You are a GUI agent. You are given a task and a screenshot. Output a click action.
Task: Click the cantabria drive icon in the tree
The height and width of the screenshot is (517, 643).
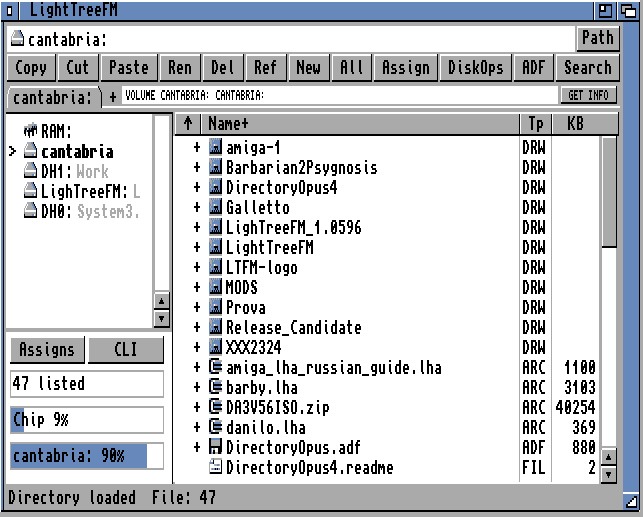[30, 150]
